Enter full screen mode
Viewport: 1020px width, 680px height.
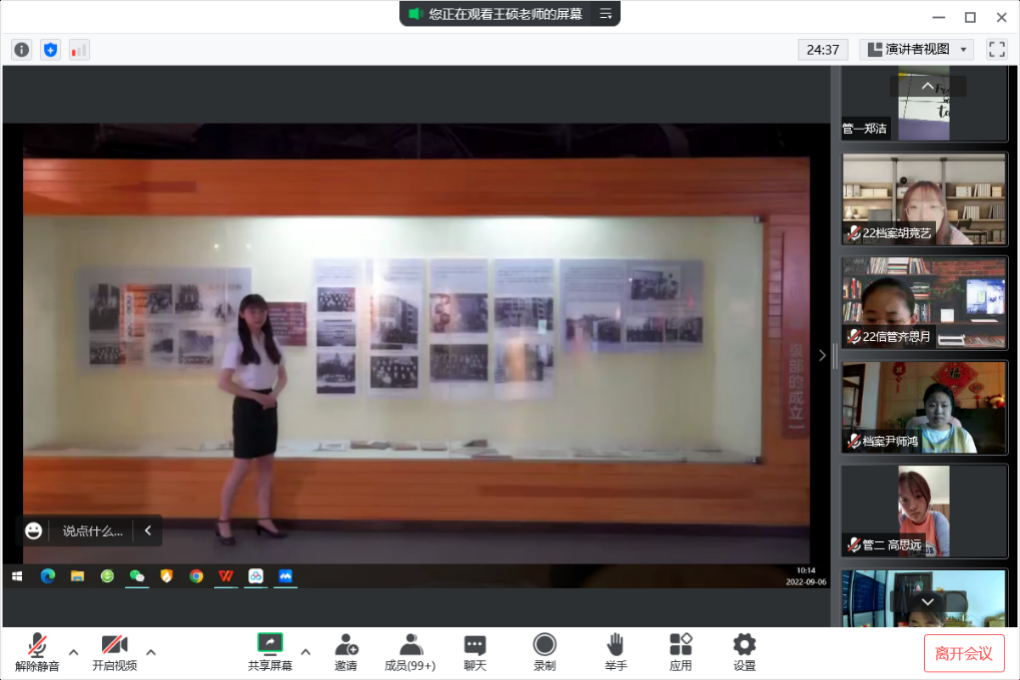(996, 49)
